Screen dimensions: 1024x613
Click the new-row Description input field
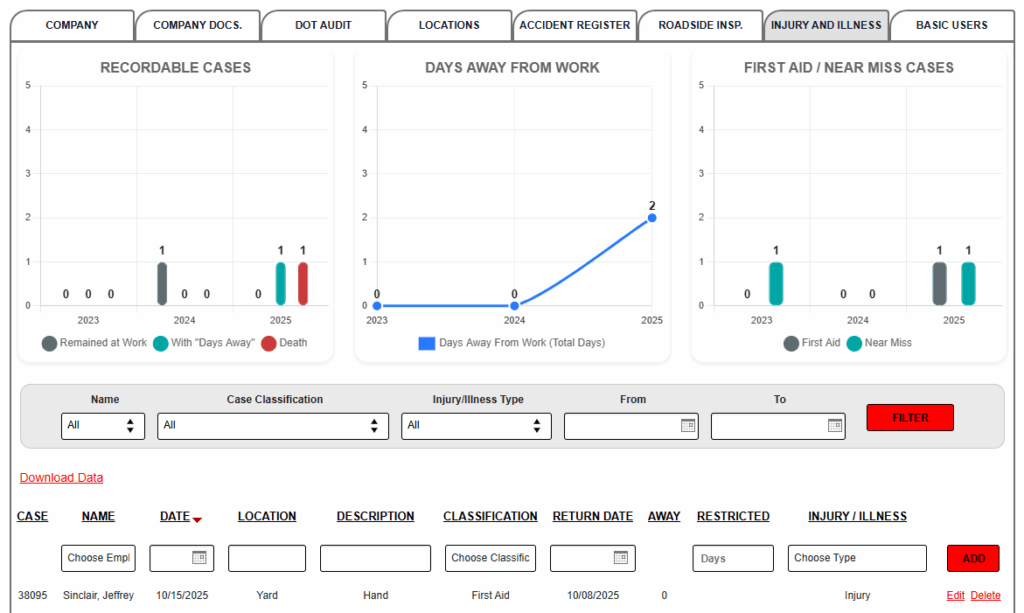point(376,558)
